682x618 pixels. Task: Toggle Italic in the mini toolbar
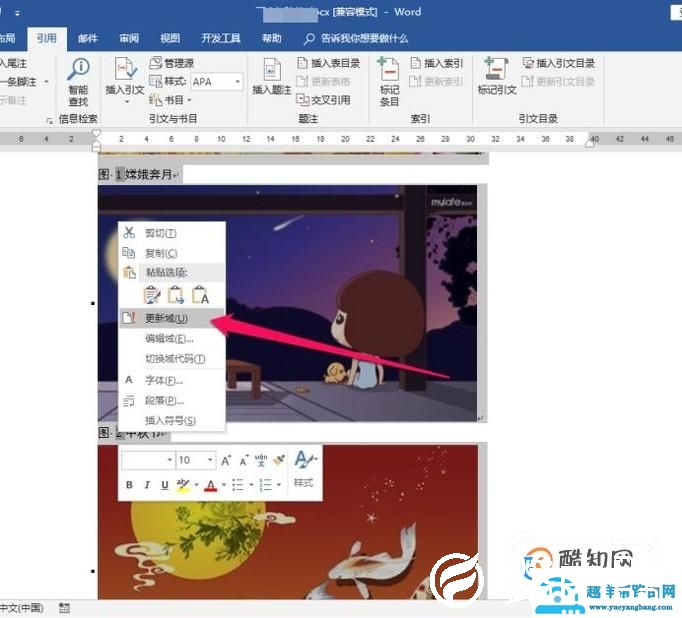point(147,484)
